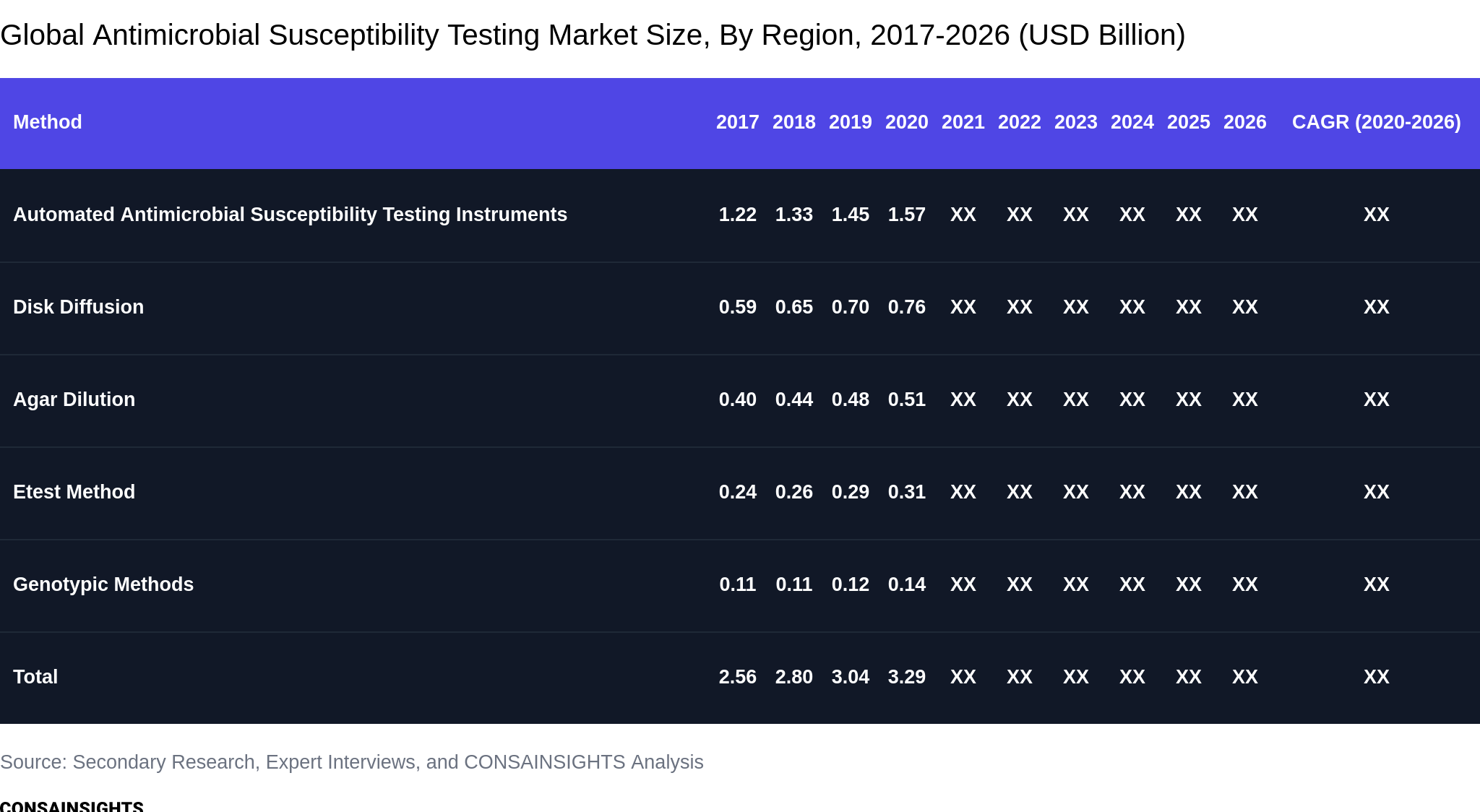Click Disk Diffusion 2018 value 0.65
Image resolution: width=1480 pixels, height=812 pixels.
[x=794, y=307]
